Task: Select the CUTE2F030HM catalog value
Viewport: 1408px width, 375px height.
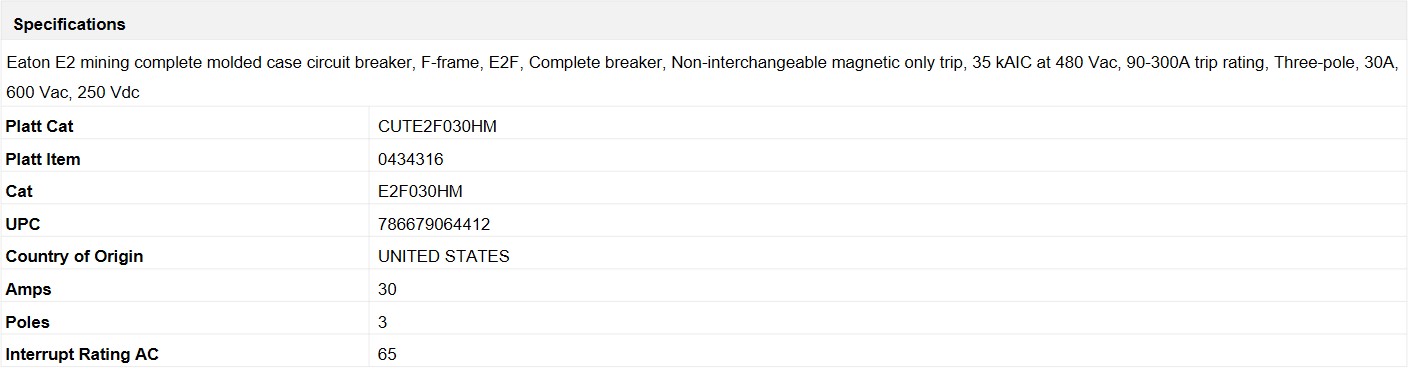Action: click(437, 126)
